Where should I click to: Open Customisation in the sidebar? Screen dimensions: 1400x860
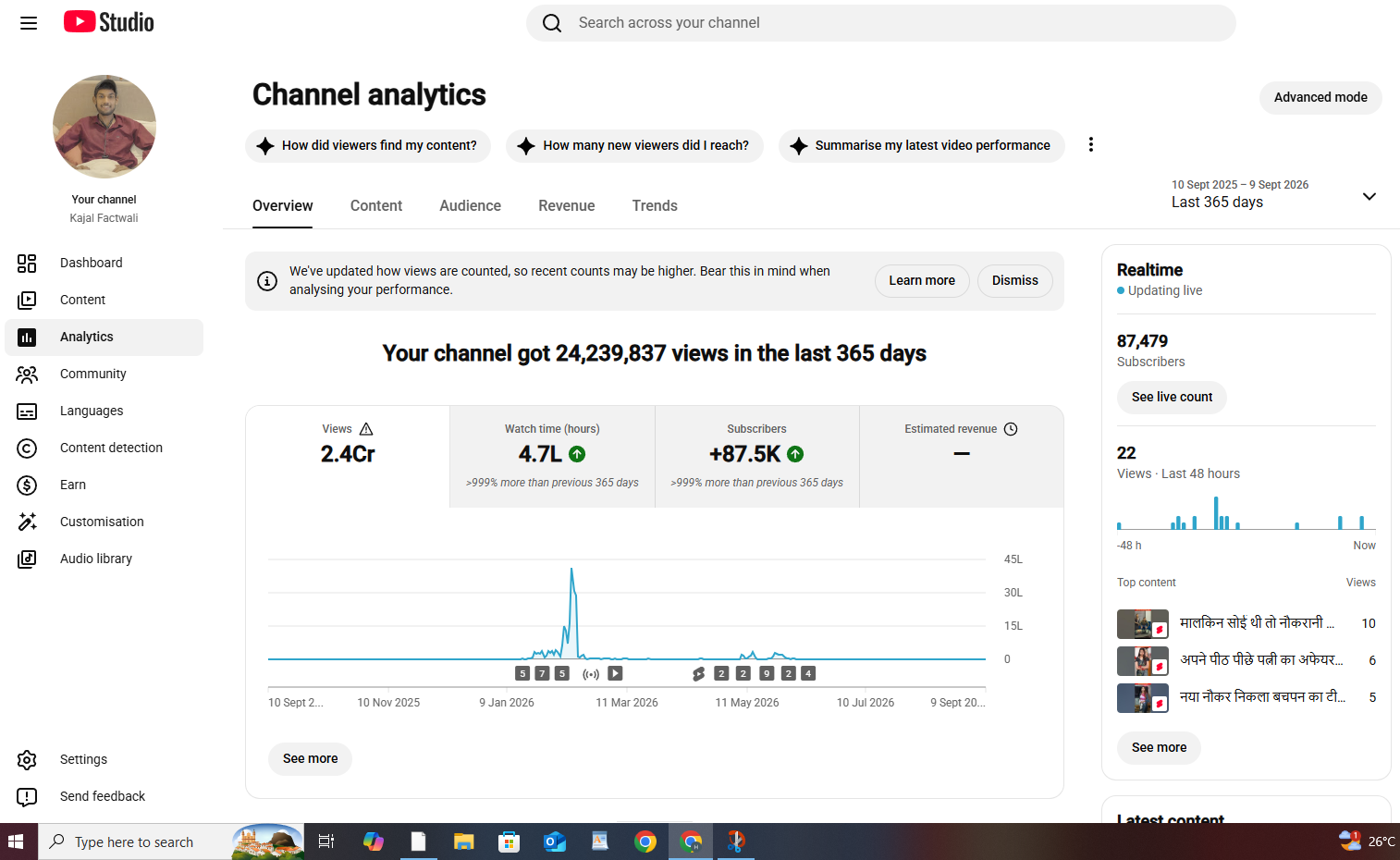[104, 522]
